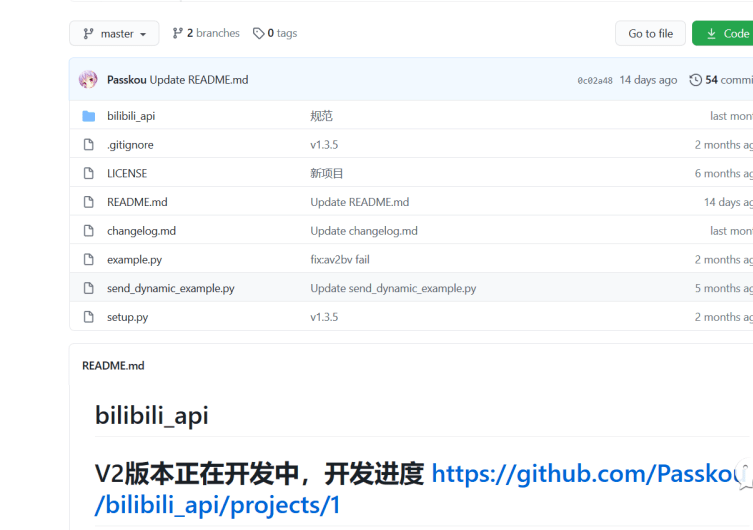Open the v1.3.5 commit on .gitignore row
The width and height of the screenshot is (753, 530).
click(x=324, y=145)
